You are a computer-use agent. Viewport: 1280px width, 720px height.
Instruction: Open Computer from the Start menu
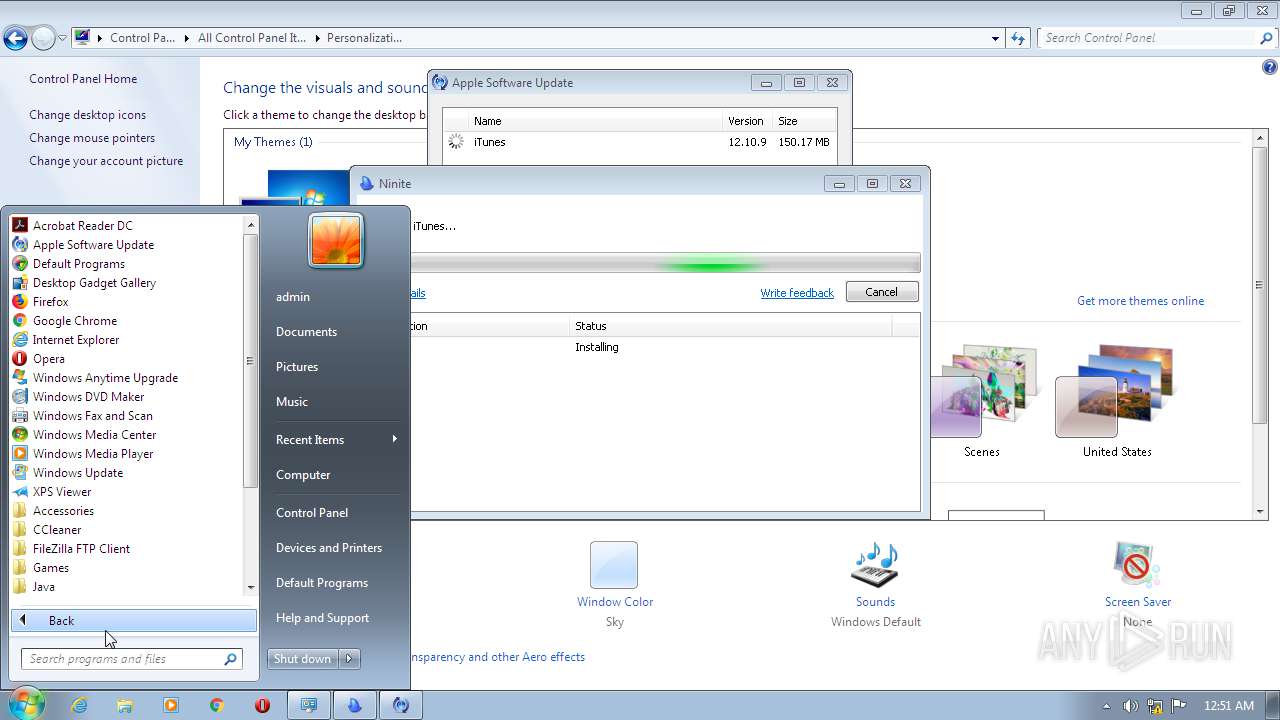(x=303, y=474)
